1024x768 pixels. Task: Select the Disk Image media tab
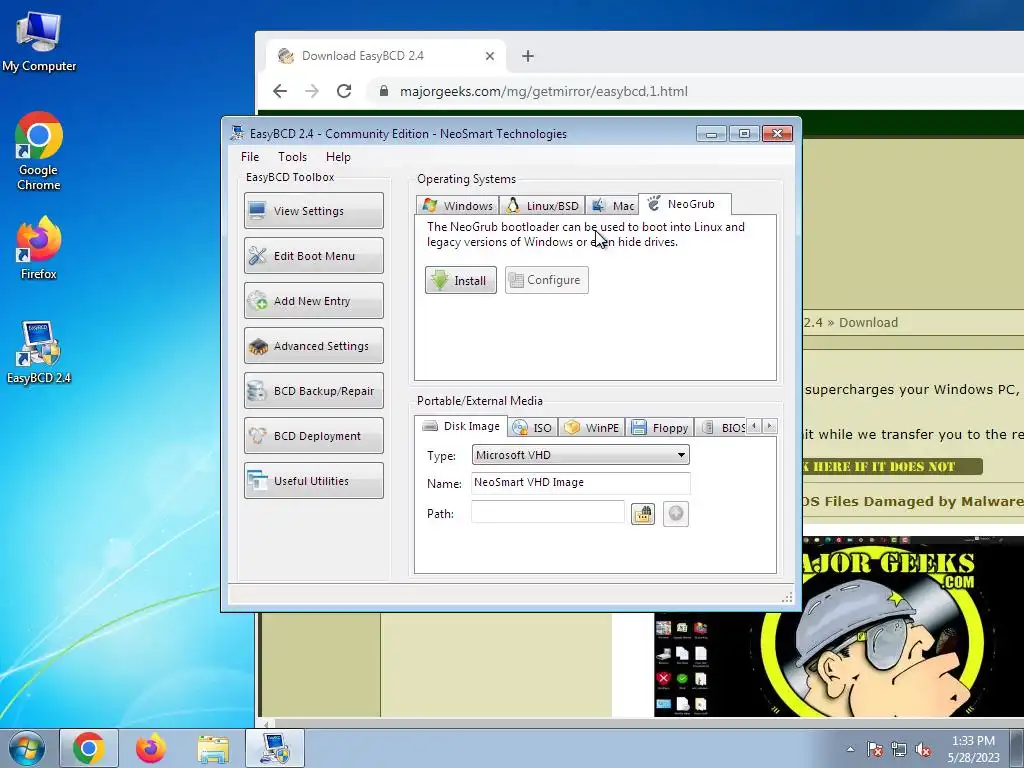click(461, 426)
